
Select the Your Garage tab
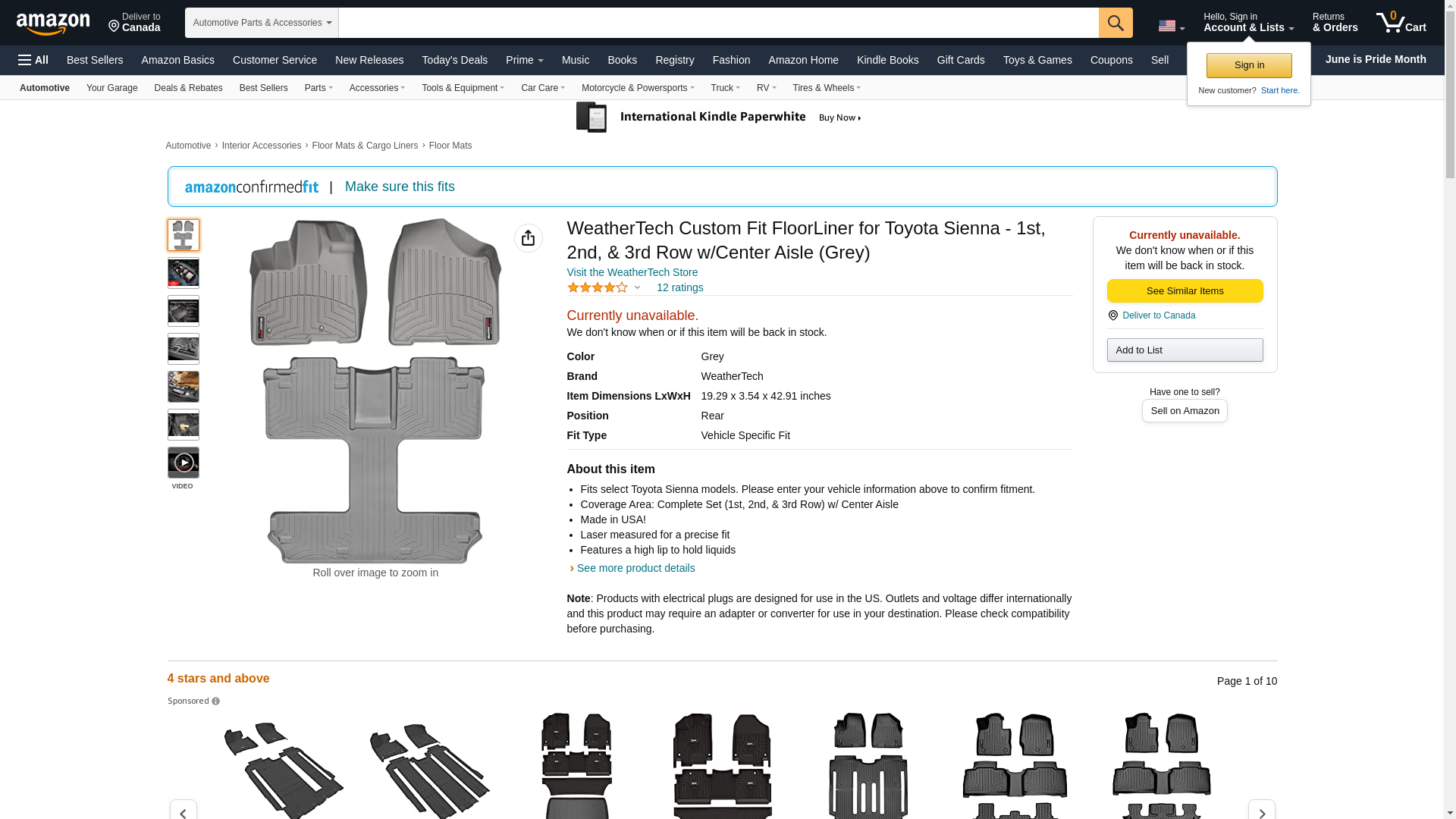pos(111,88)
